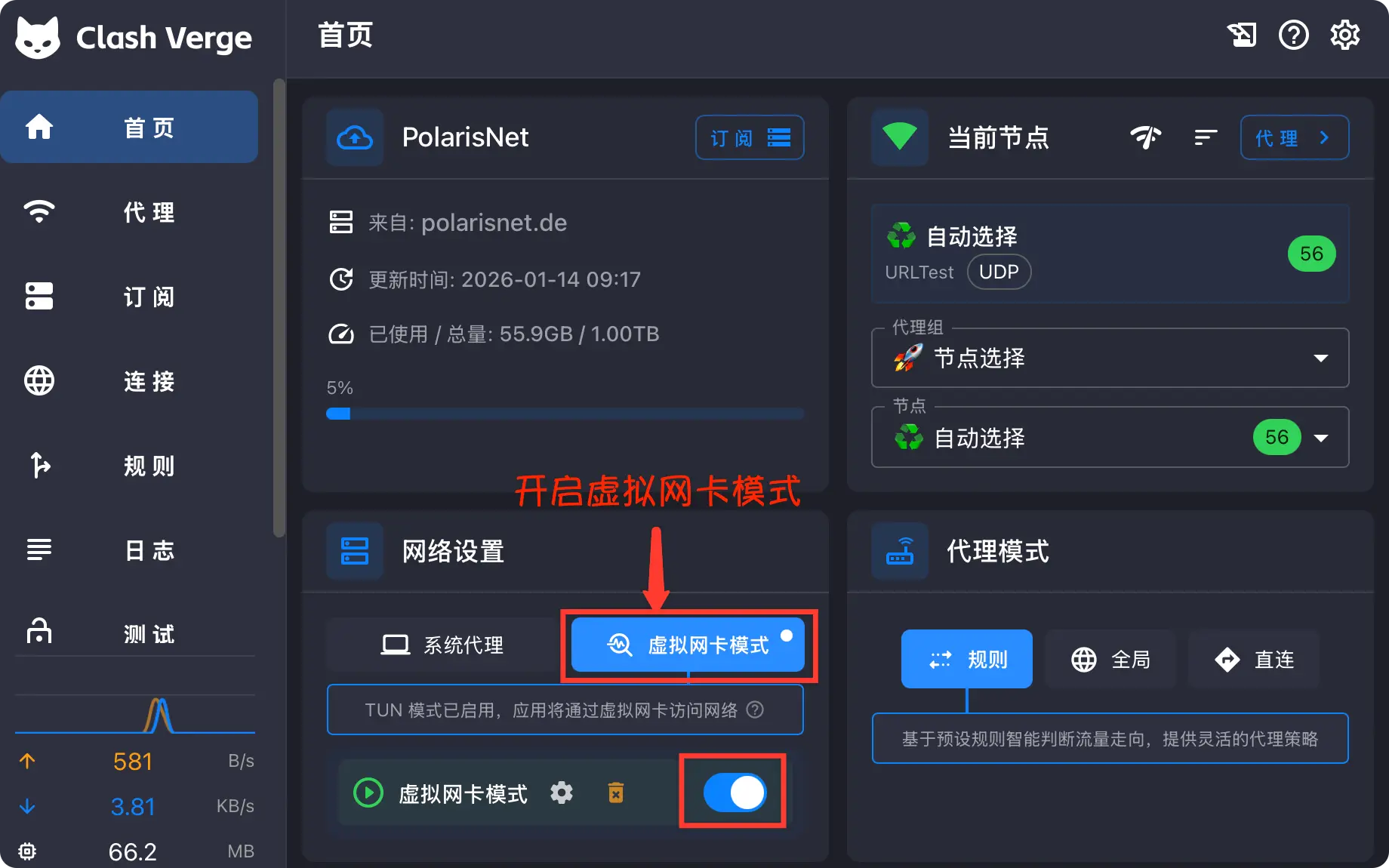The height and width of the screenshot is (868, 1389).
Task: Click the lightweight mode window icon
Action: 1242,35
